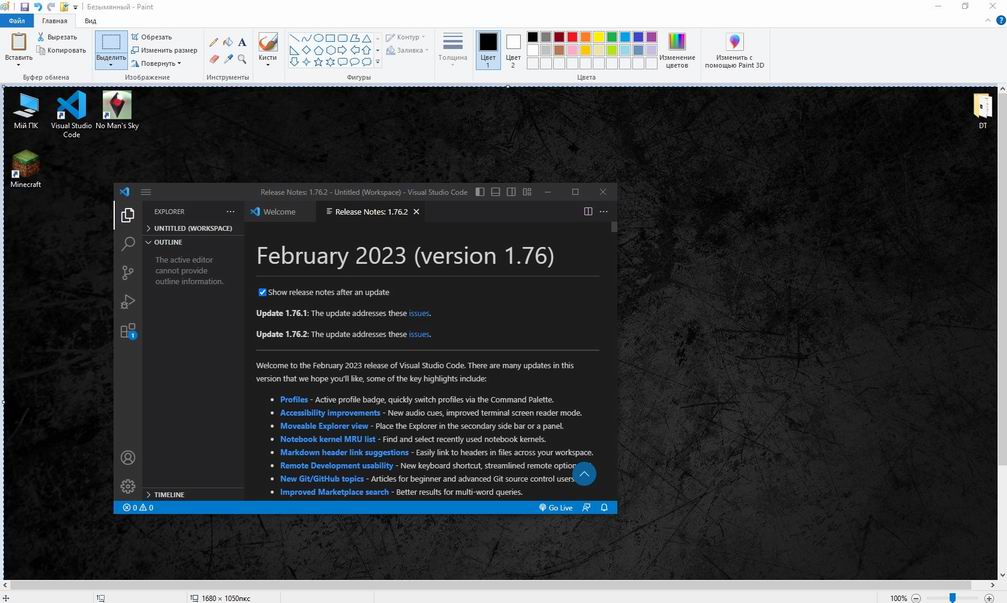The width and height of the screenshot is (1007, 603).
Task: Click the 'Moveable Explorer view' link
Action: [x=324, y=426]
